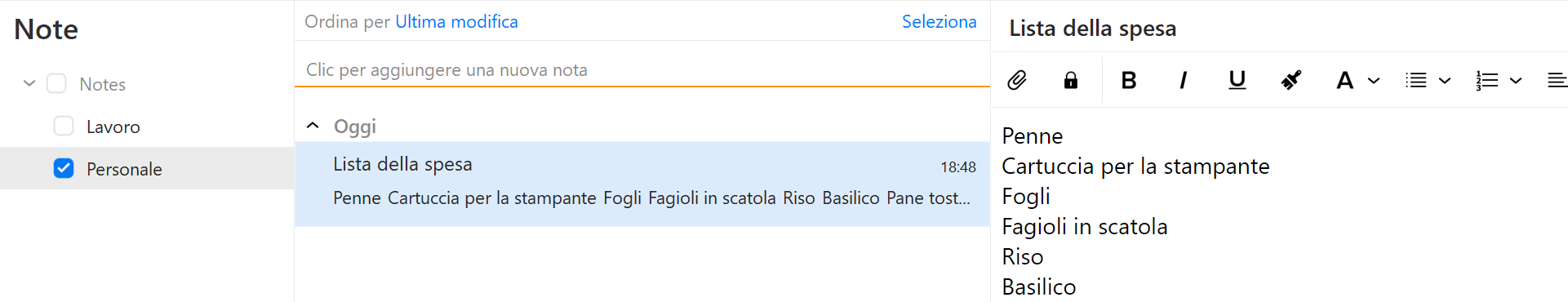Image resolution: width=1568 pixels, height=302 pixels.
Task: Click the text alignment icon
Action: [1557, 80]
